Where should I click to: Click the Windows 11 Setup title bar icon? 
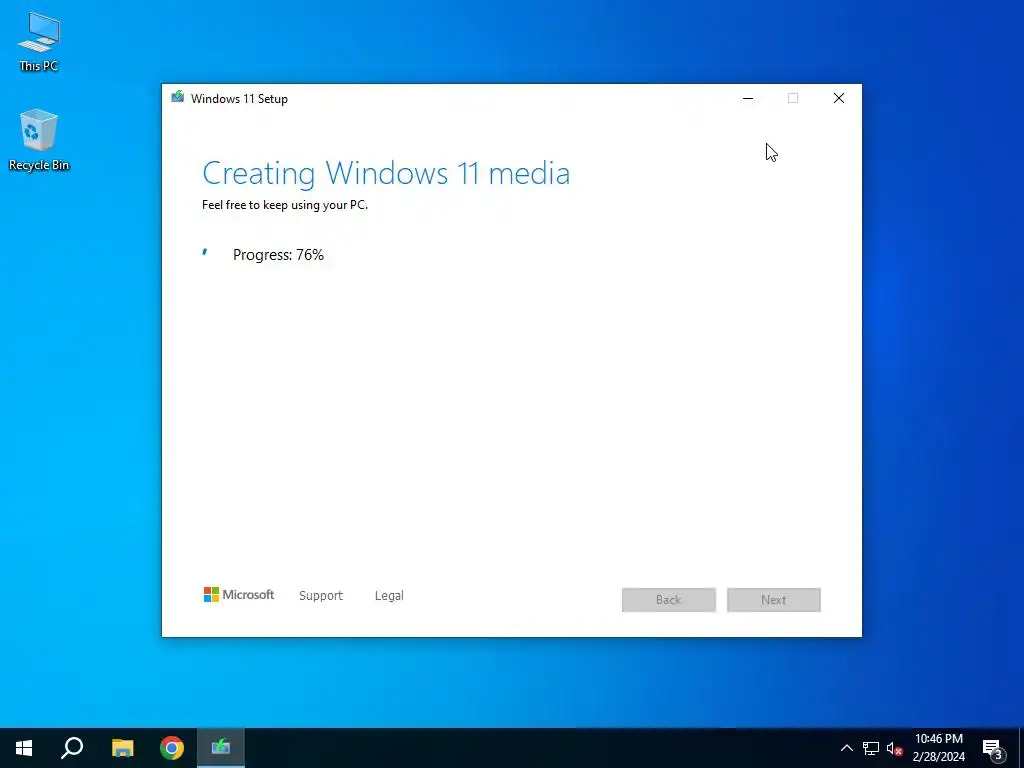178,98
